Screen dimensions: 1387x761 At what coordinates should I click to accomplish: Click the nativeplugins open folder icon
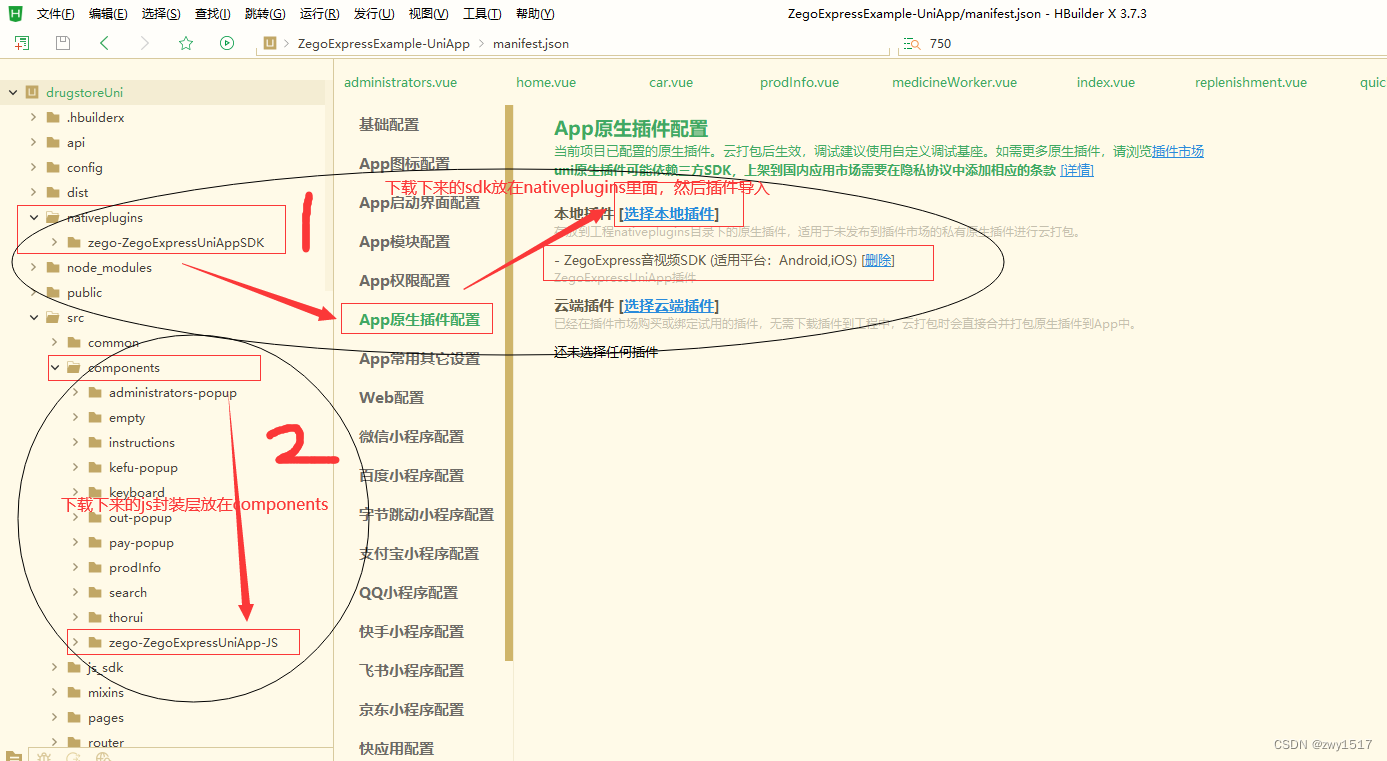[53, 218]
